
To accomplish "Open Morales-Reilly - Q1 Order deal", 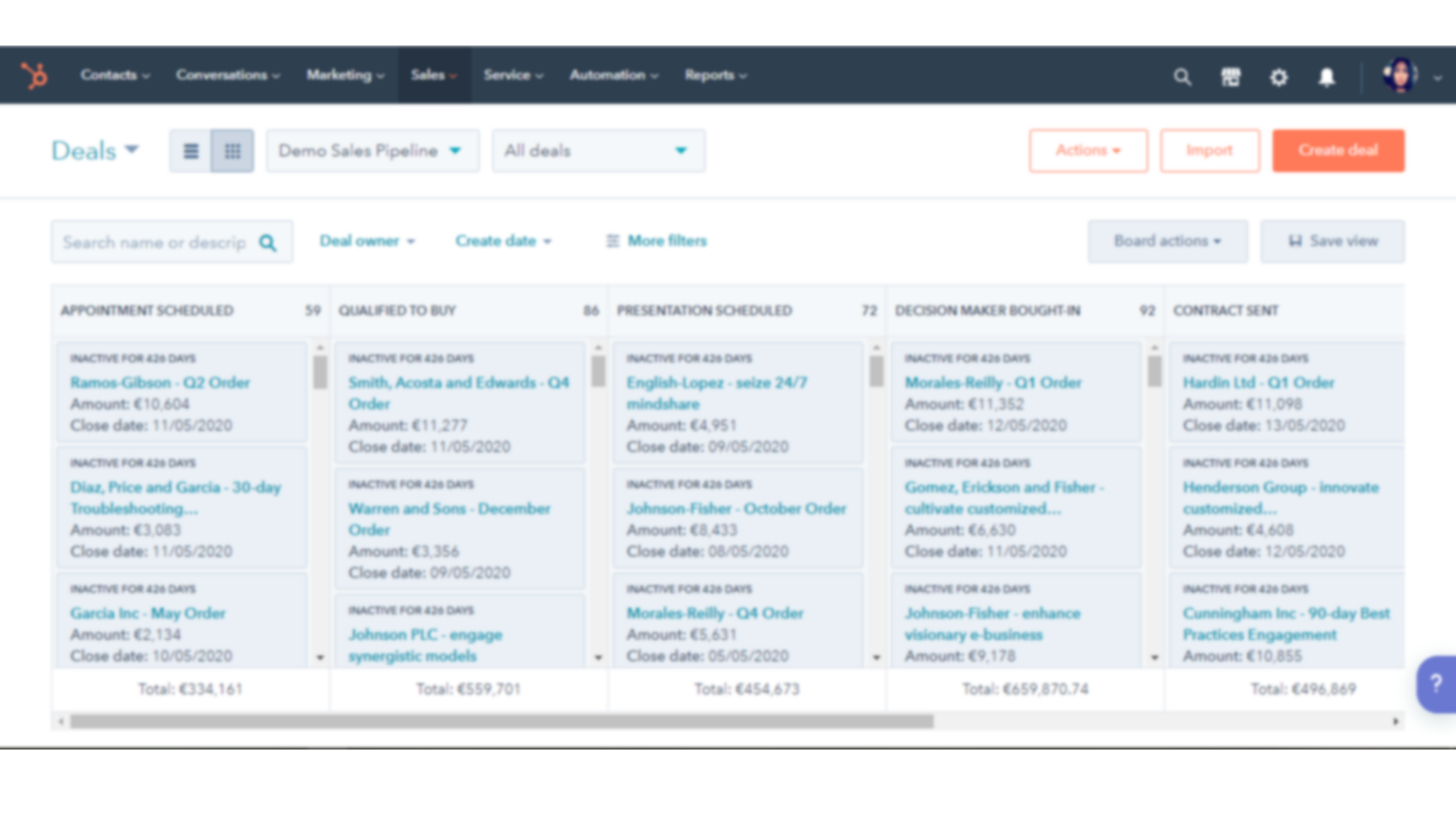I will click(x=993, y=382).
